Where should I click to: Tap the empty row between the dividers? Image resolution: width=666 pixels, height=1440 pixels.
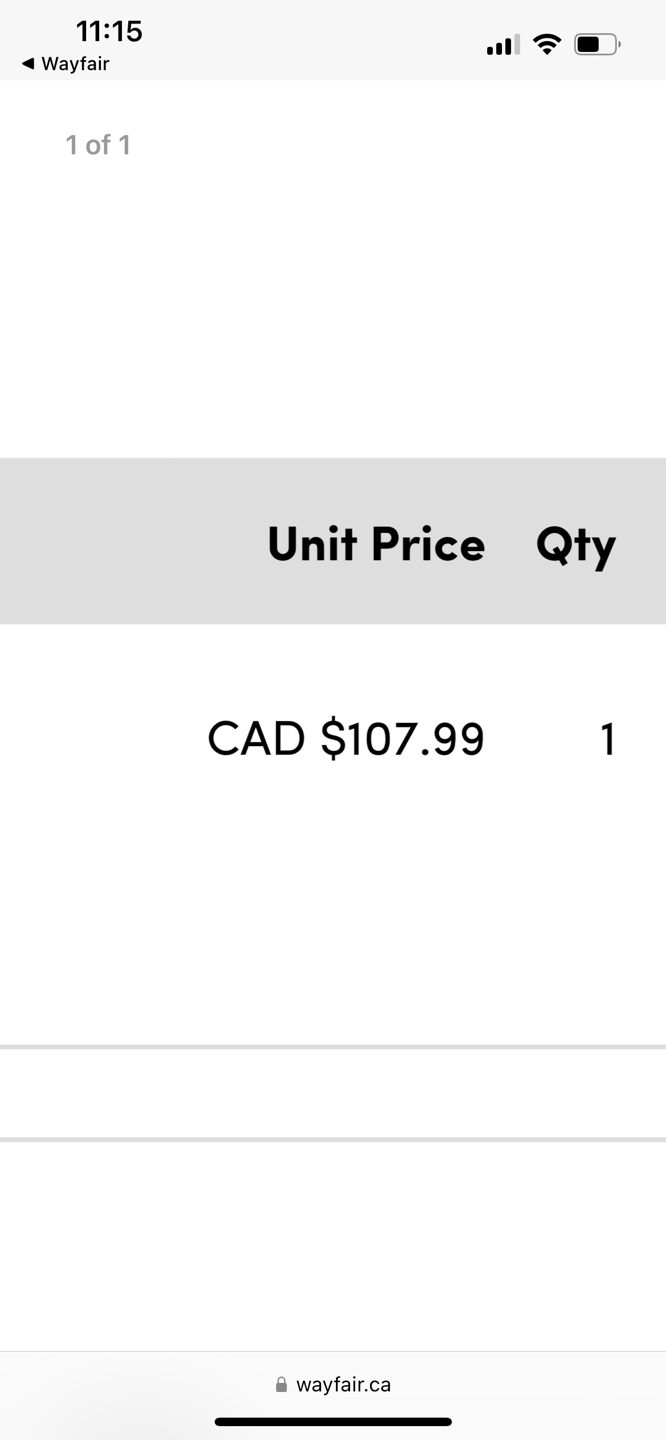[x=333, y=1093]
